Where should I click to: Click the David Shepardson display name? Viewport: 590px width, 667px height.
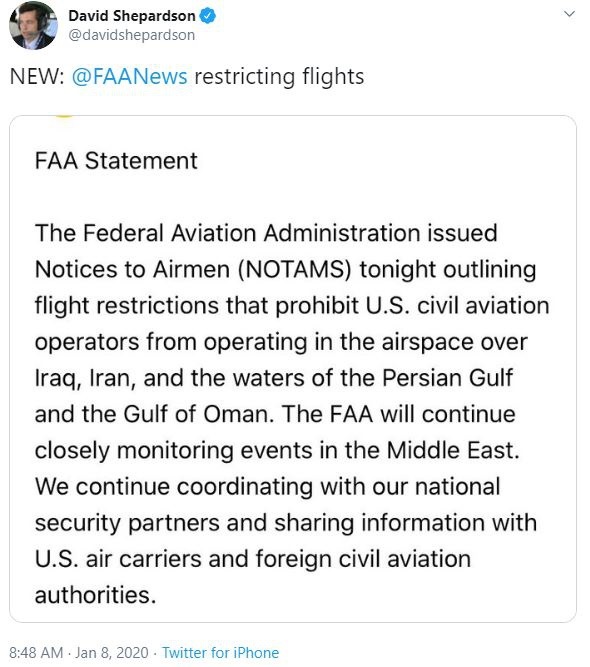coord(132,16)
